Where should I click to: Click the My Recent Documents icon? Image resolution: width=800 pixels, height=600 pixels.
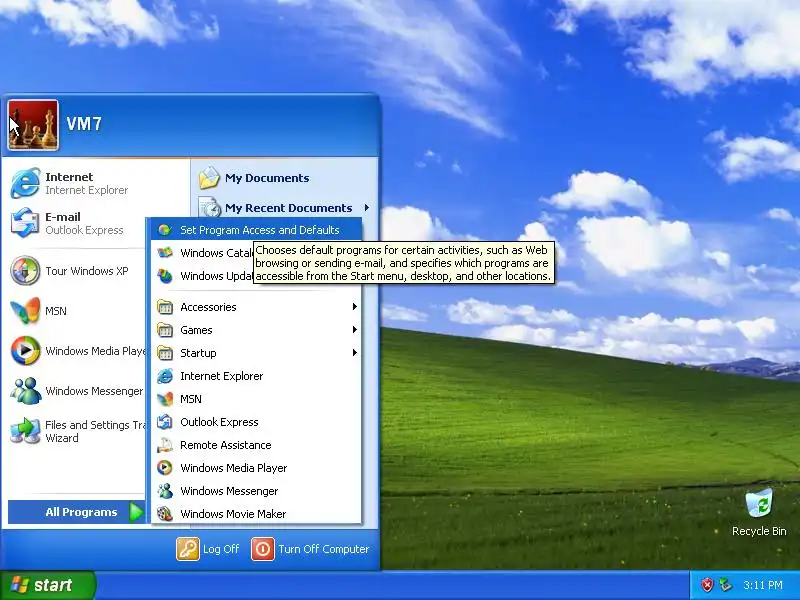coord(209,208)
